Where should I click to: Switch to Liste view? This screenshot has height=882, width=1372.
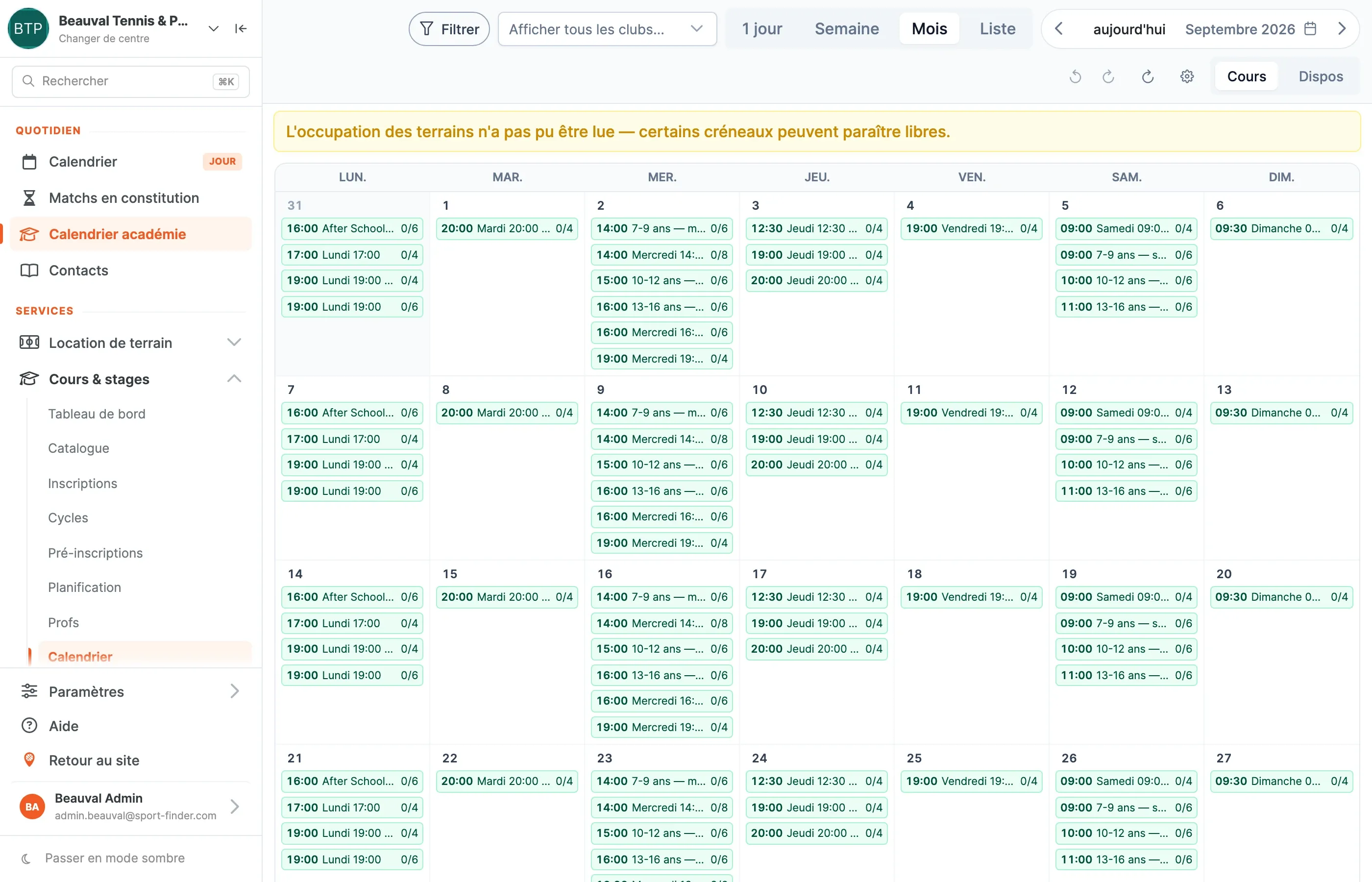(x=998, y=28)
